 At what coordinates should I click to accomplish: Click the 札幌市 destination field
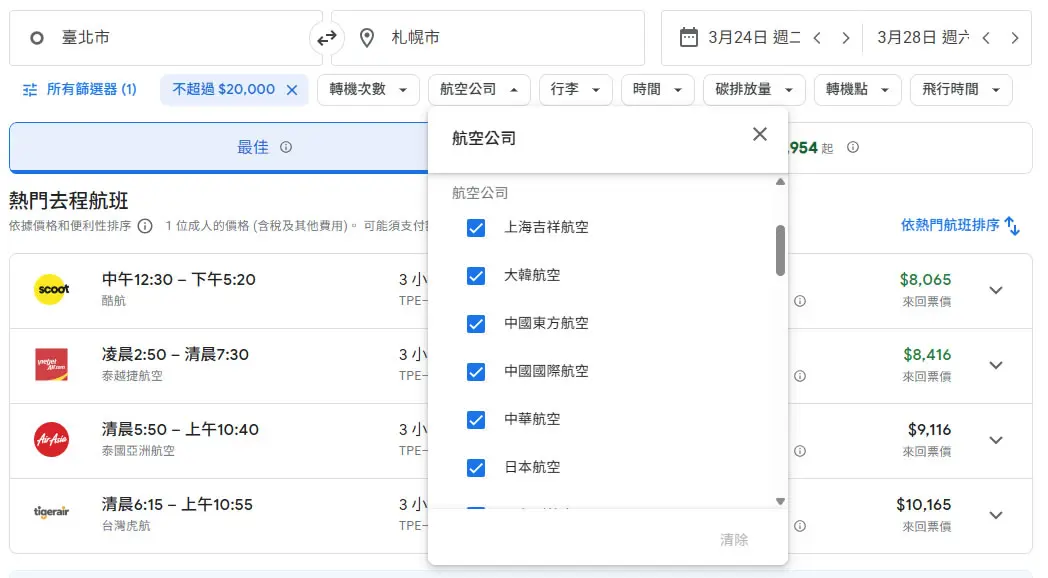488,38
